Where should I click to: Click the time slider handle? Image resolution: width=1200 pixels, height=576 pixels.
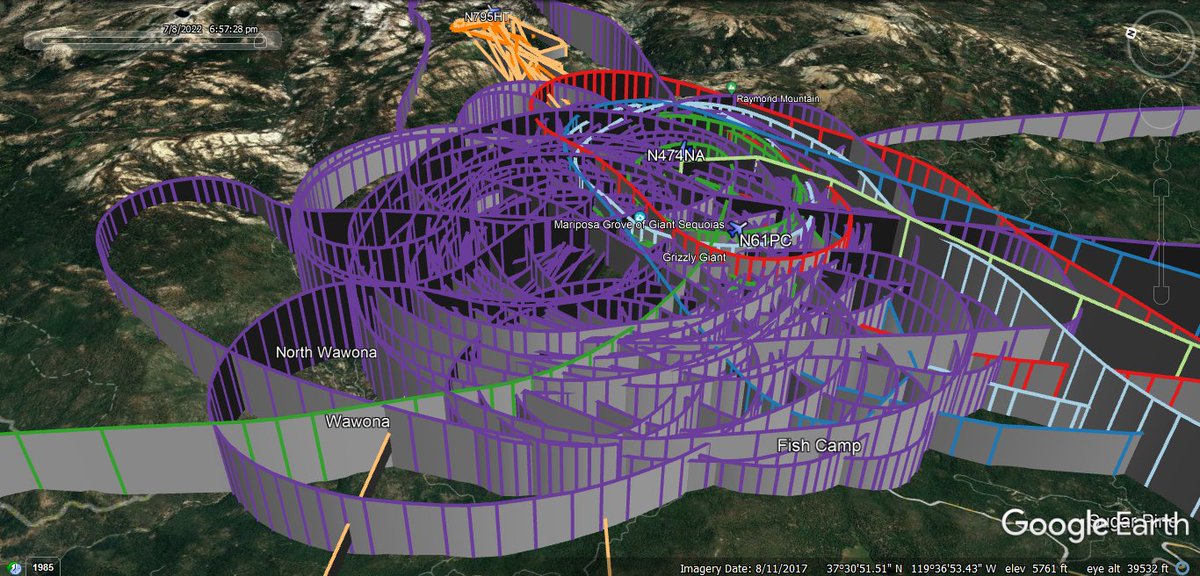coord(260,41)
